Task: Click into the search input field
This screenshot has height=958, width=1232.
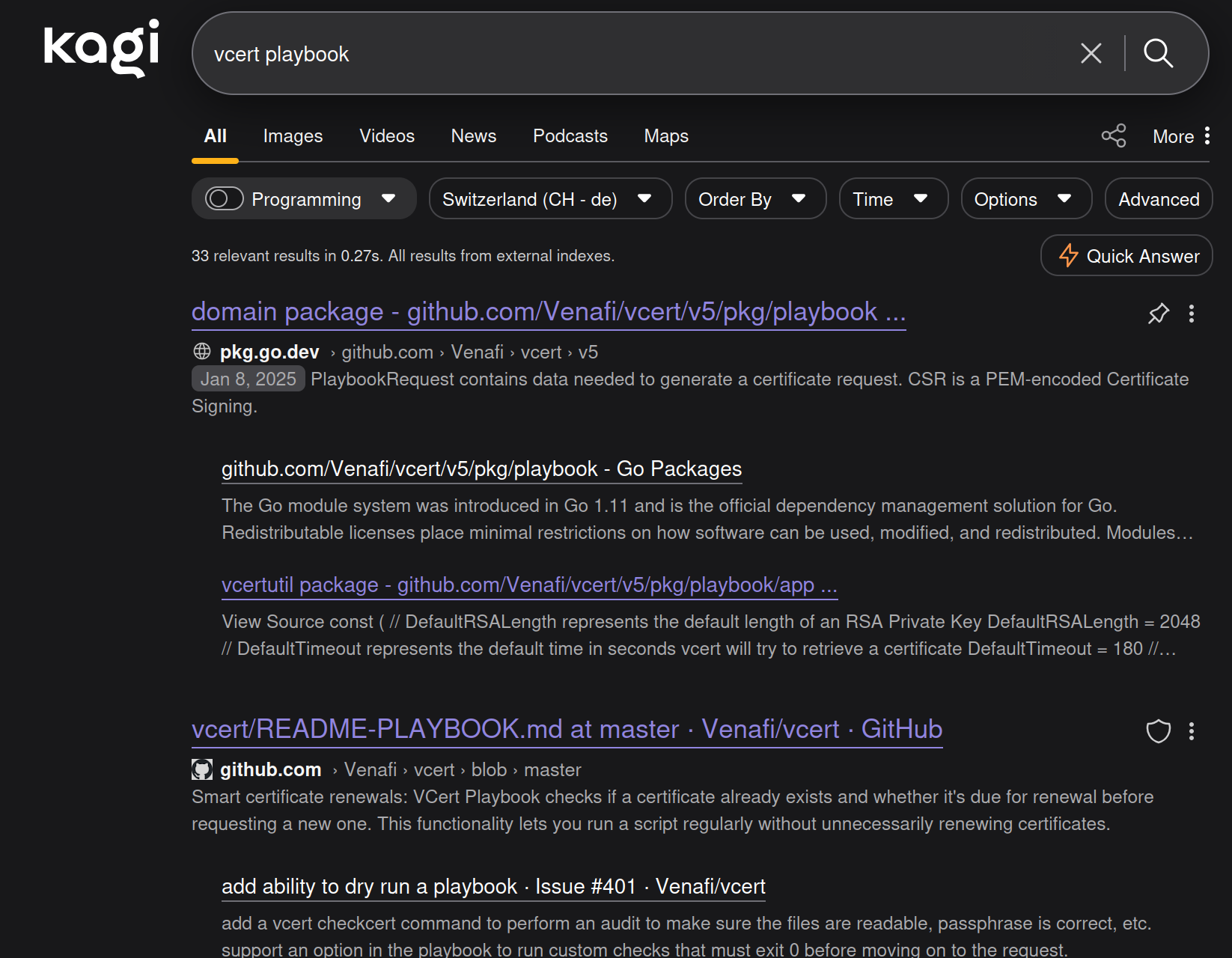Action: coord(636,54)
